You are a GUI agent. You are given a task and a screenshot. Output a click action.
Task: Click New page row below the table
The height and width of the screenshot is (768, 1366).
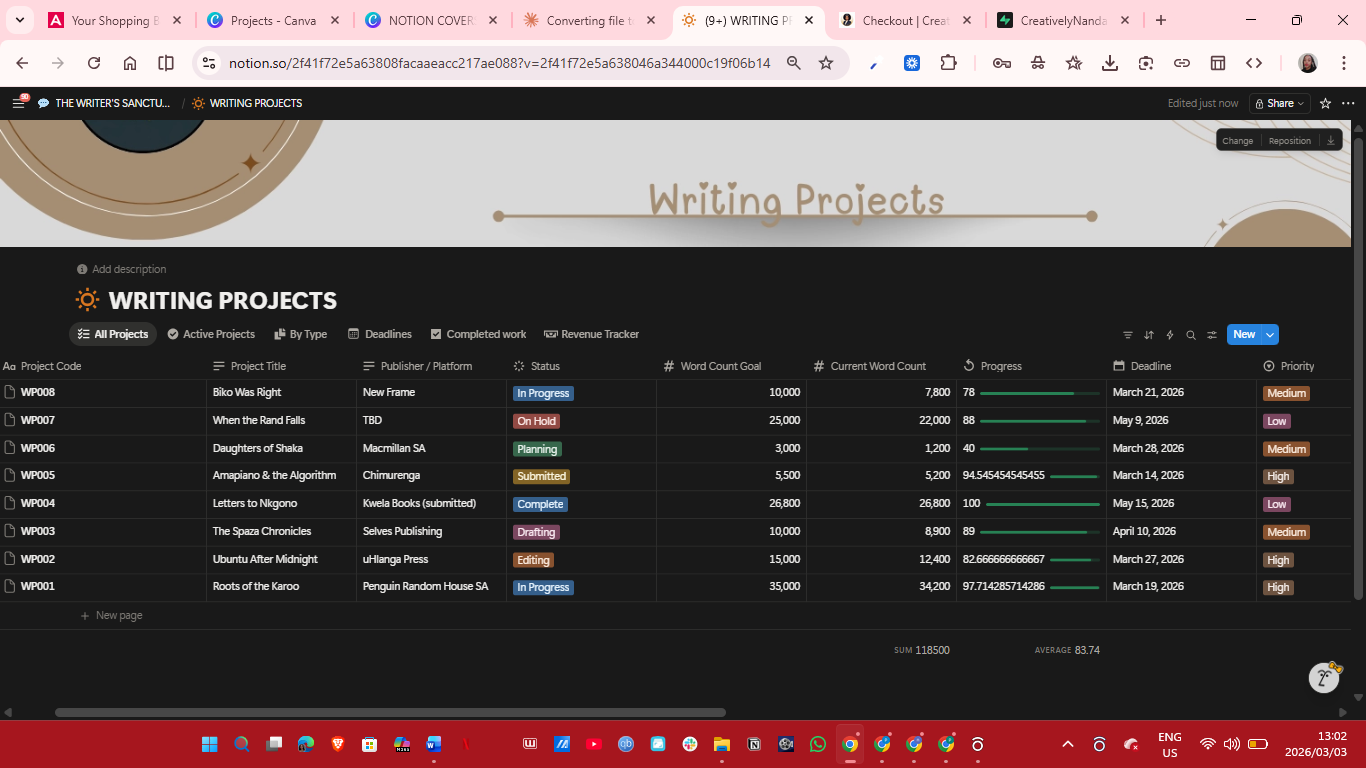point(118,616)
